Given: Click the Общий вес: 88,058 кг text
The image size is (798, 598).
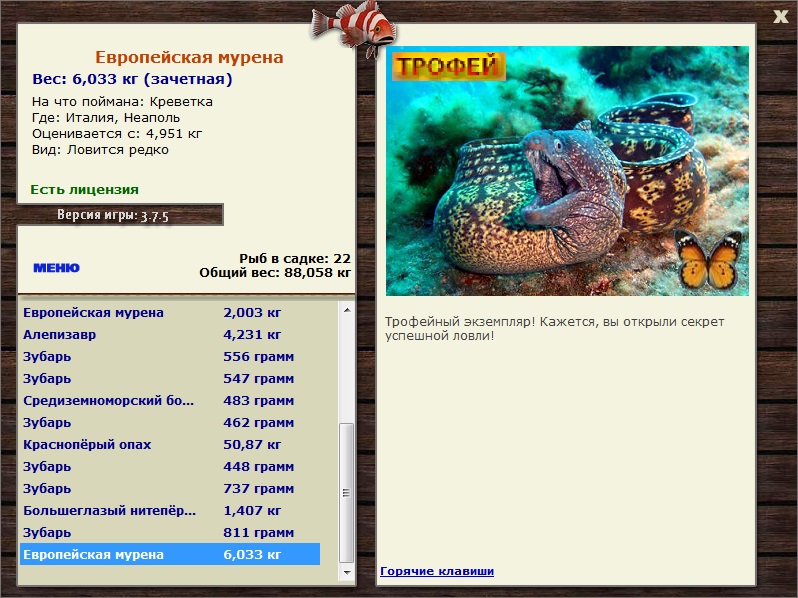Looking at the screenshot, I should [x=275, y=272].
